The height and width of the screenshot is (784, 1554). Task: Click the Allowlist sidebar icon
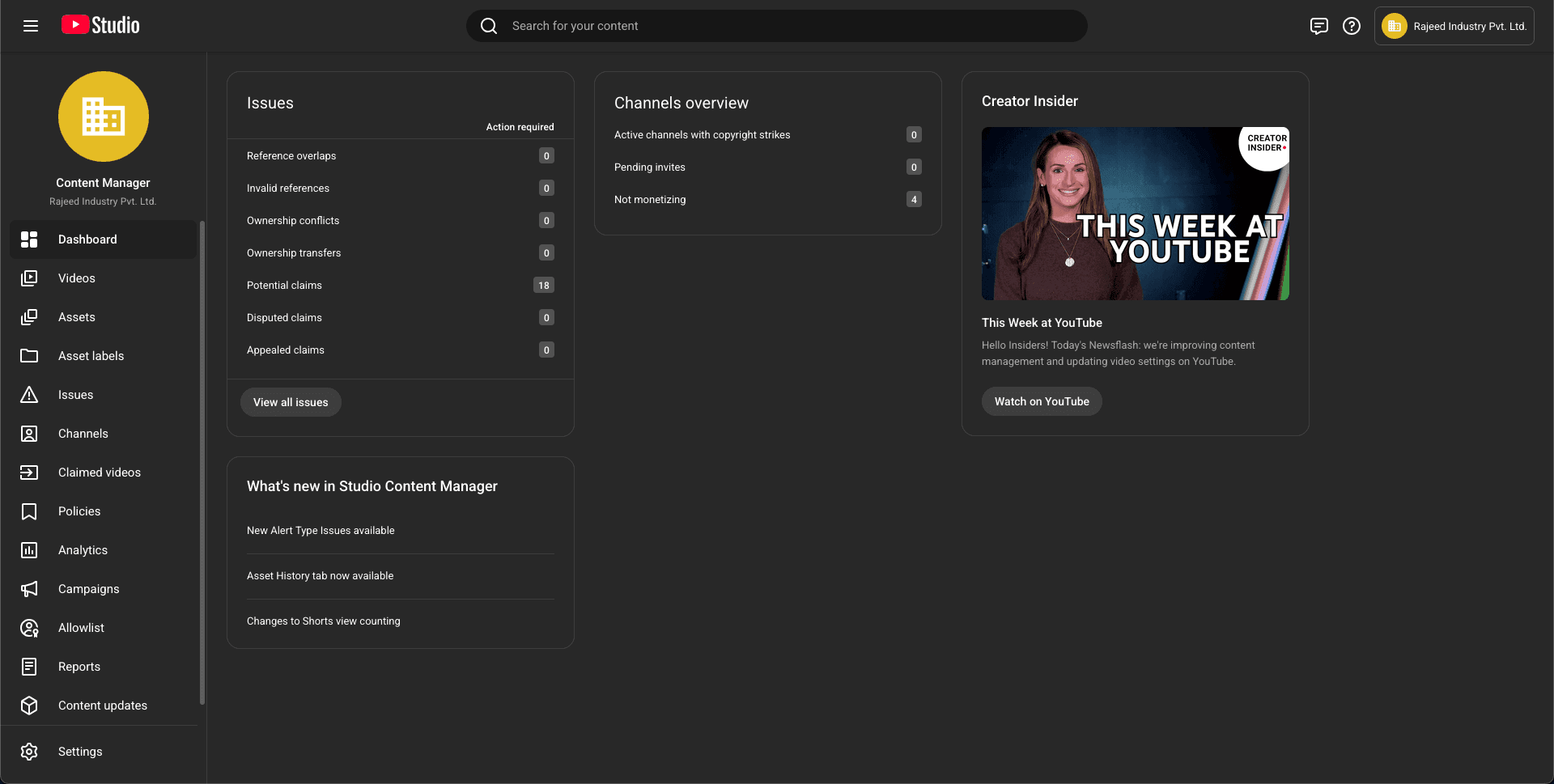pos(29,628)
